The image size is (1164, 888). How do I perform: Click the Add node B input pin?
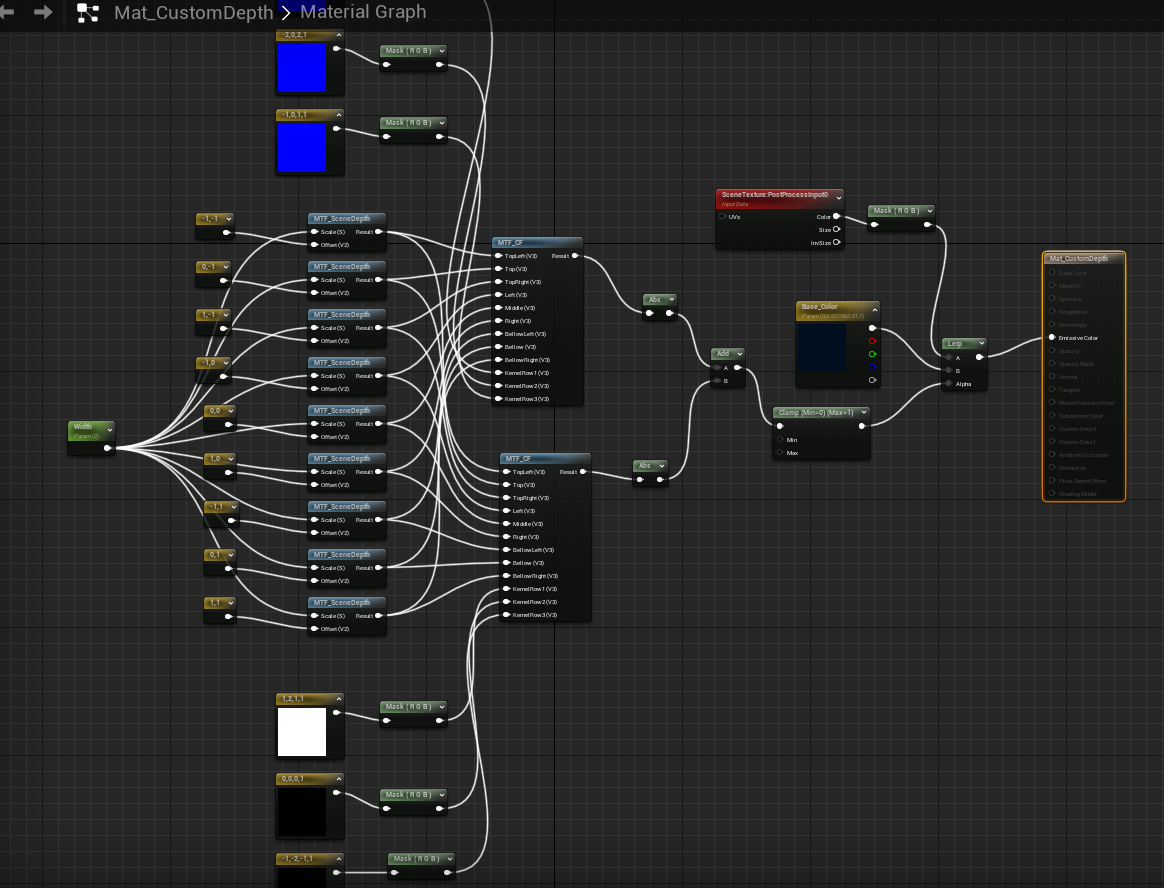pos(717,381)
